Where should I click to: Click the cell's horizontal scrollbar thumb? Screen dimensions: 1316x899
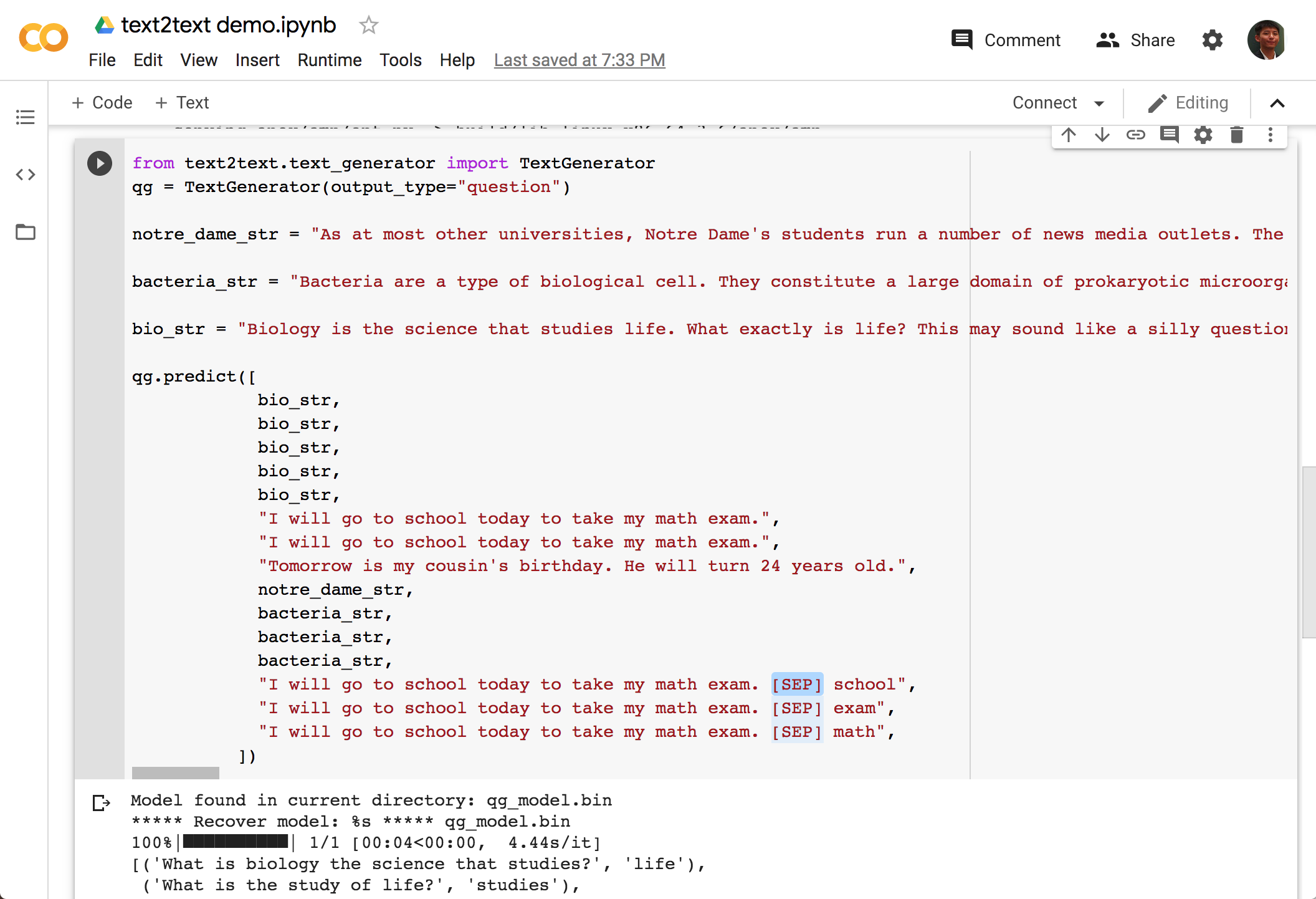(176, 773)
